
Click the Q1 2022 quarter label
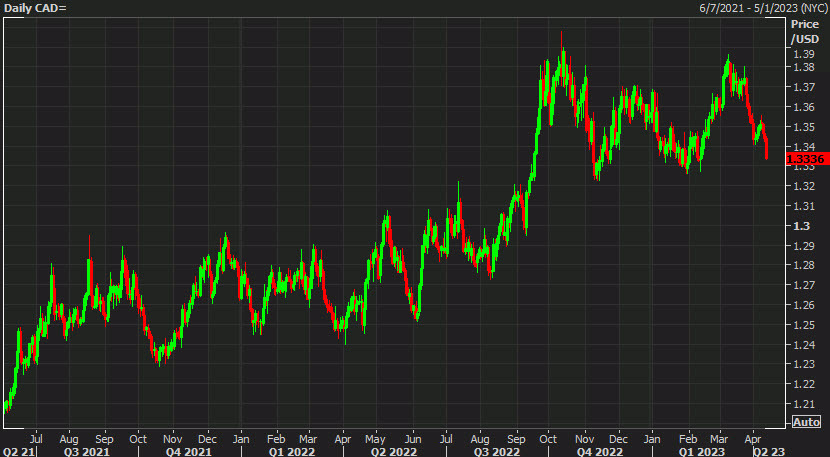[291, 452]
